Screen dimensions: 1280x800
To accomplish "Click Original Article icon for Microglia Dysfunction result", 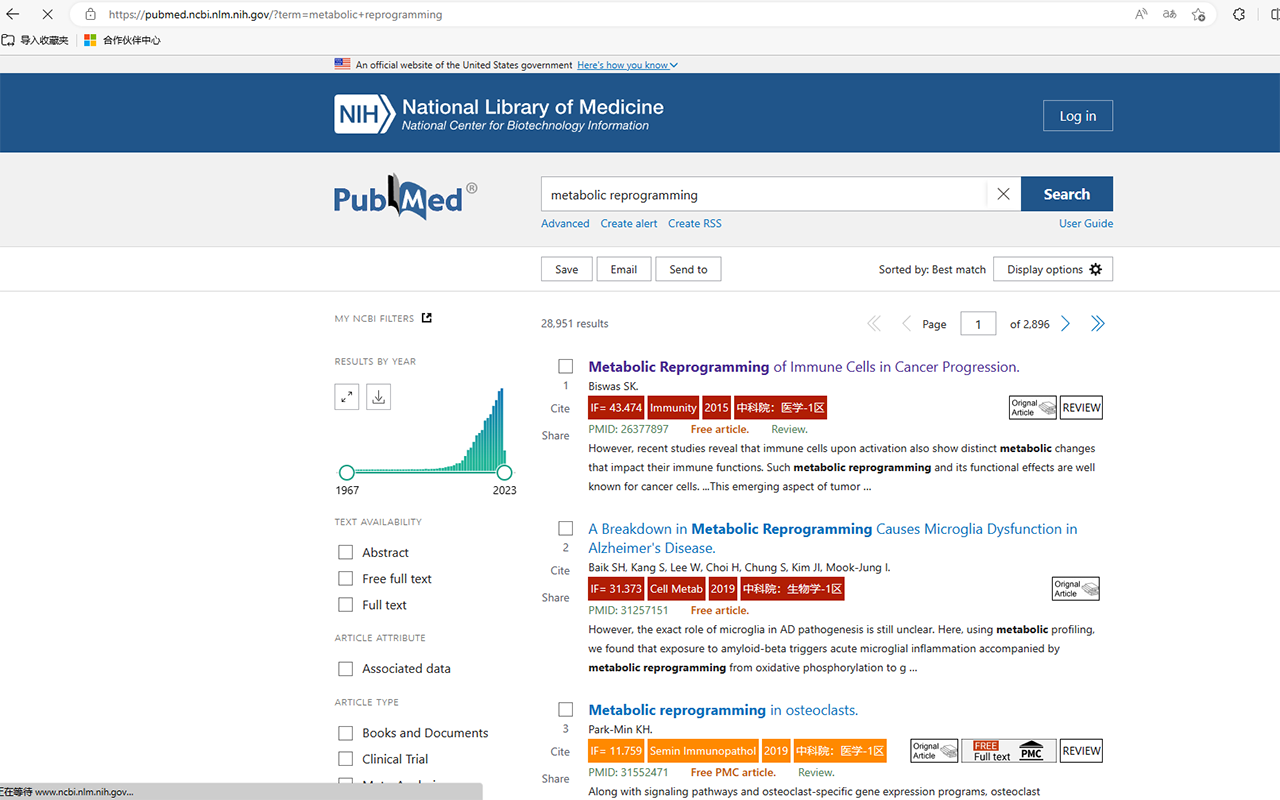I will pos(1075,589).
